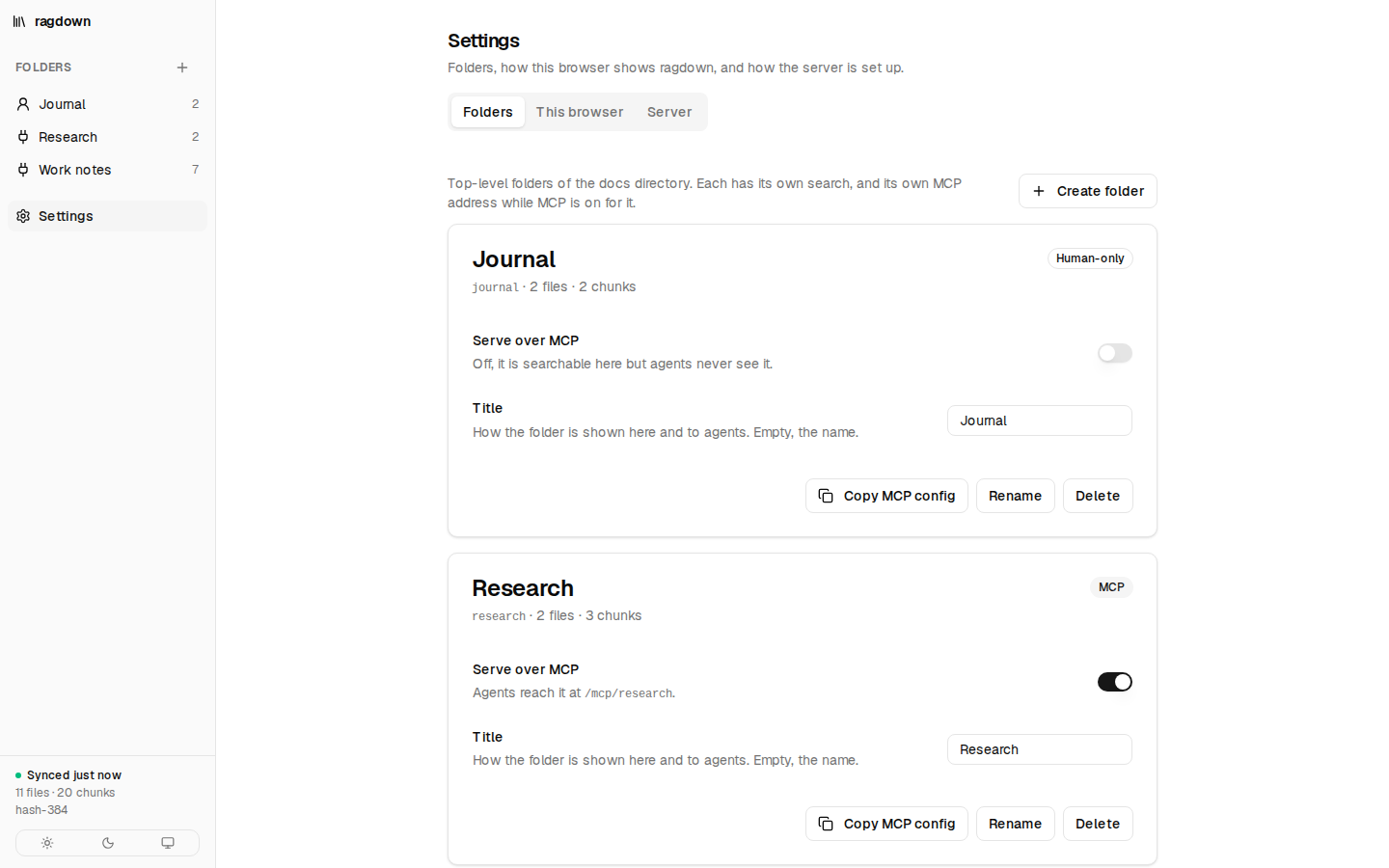
Task: Delete the Journal folder
Action: coord(1098,496)
